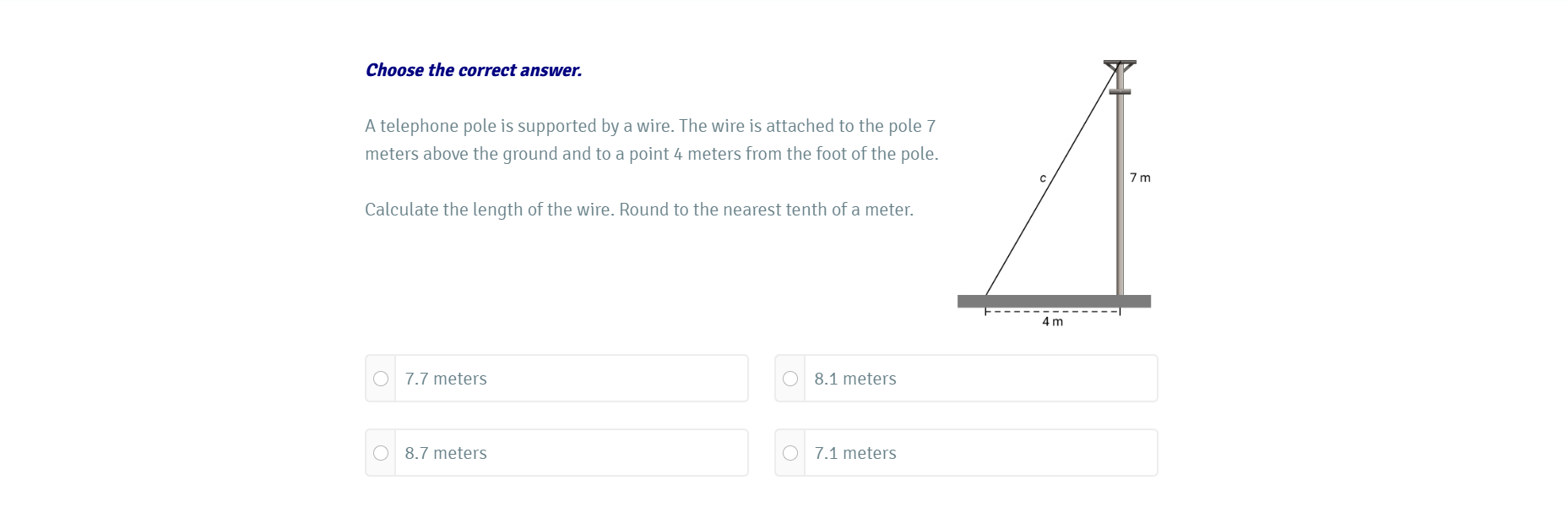The height and width of the screenshot is (524, 1568).
Task: Click the 4 m label on the diagram
Action: click(1053, 321)
